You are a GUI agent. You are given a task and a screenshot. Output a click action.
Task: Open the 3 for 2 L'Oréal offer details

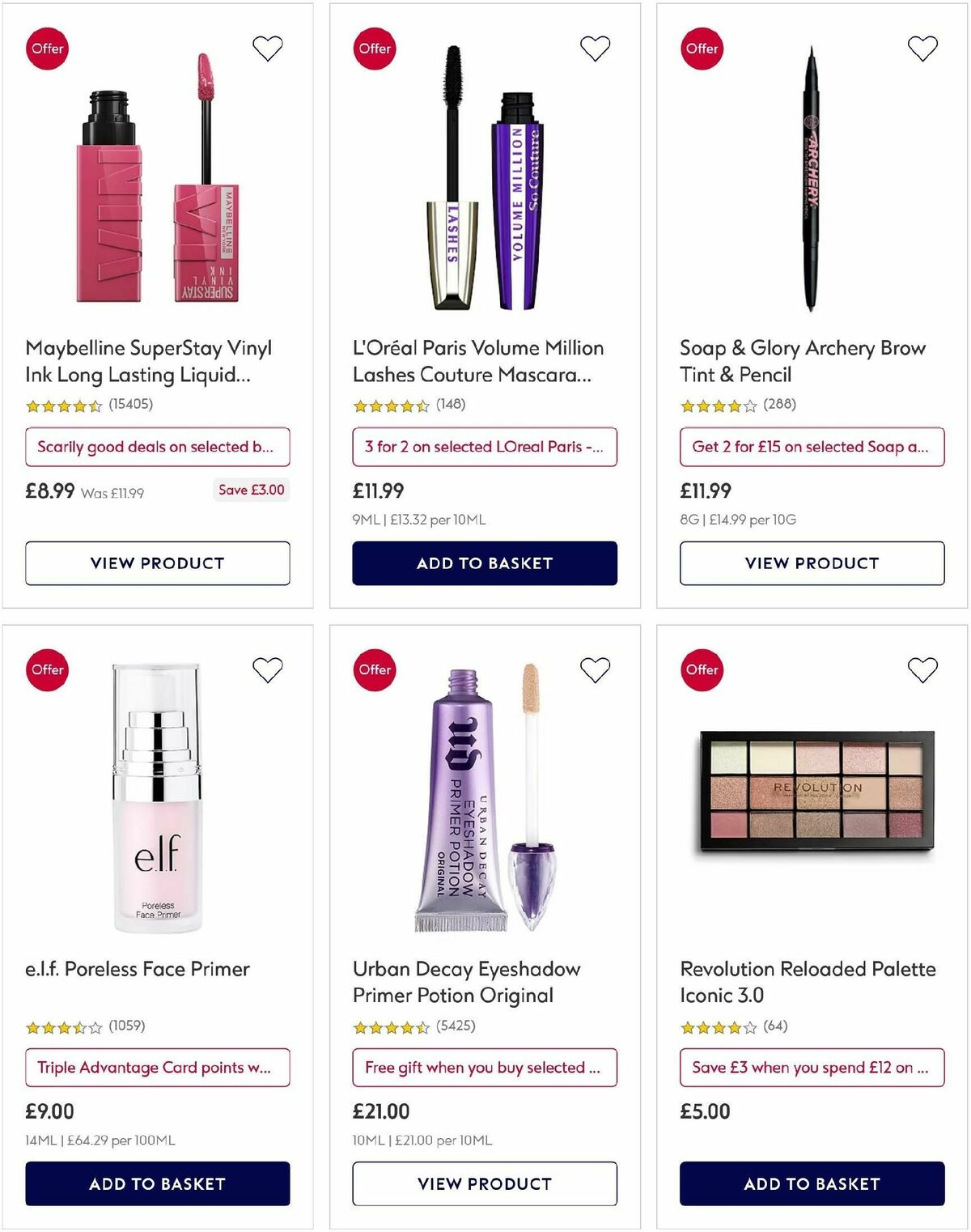pos(485,446)
